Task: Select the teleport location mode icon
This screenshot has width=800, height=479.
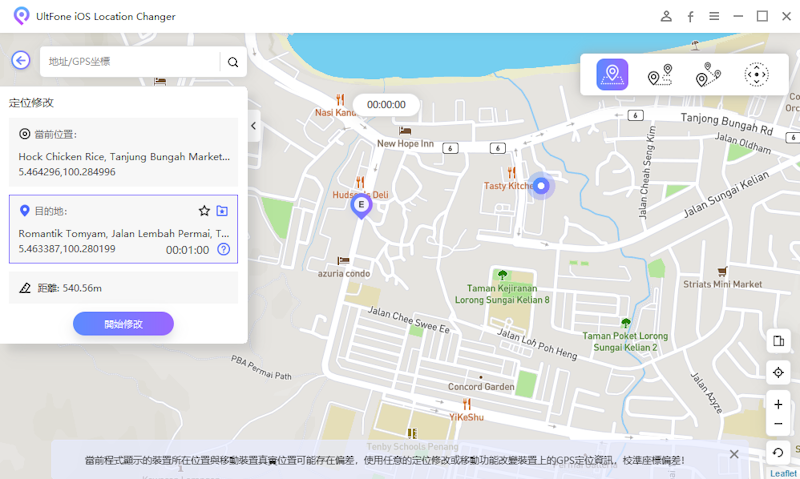Action: (x=612, y=75)
